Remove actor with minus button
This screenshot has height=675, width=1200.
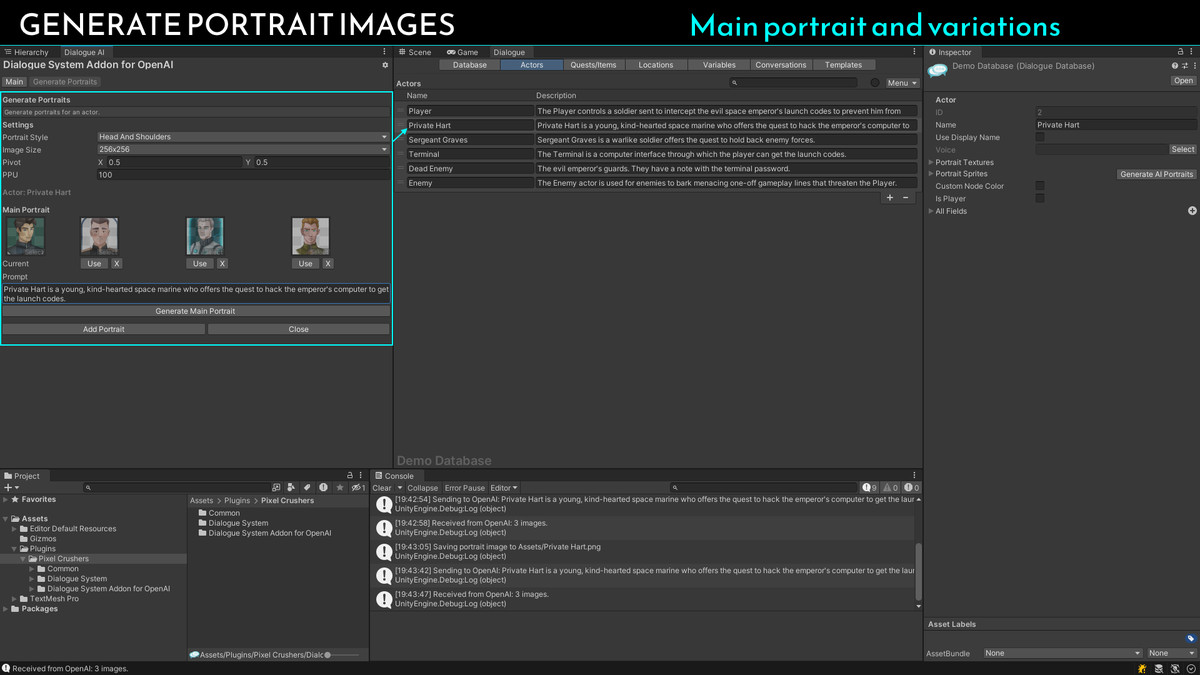pyautogui.click(x=906, y=198)
